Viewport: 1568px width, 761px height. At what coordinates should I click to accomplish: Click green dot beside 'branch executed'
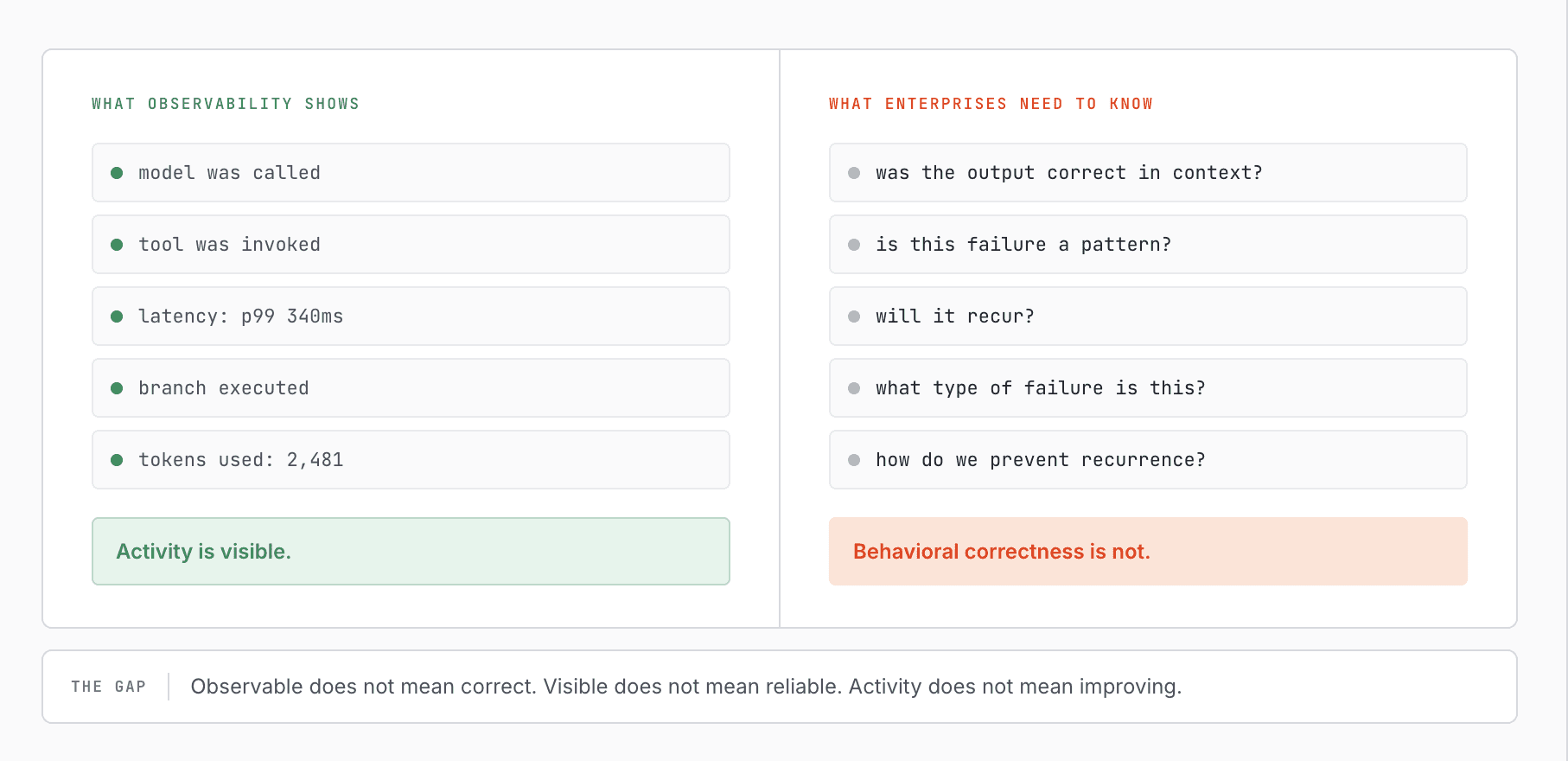[x=117, y=388]
